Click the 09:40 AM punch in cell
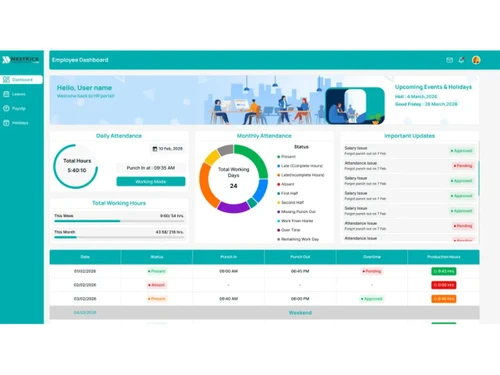This screenshot has height=375, width=500. 228,299
